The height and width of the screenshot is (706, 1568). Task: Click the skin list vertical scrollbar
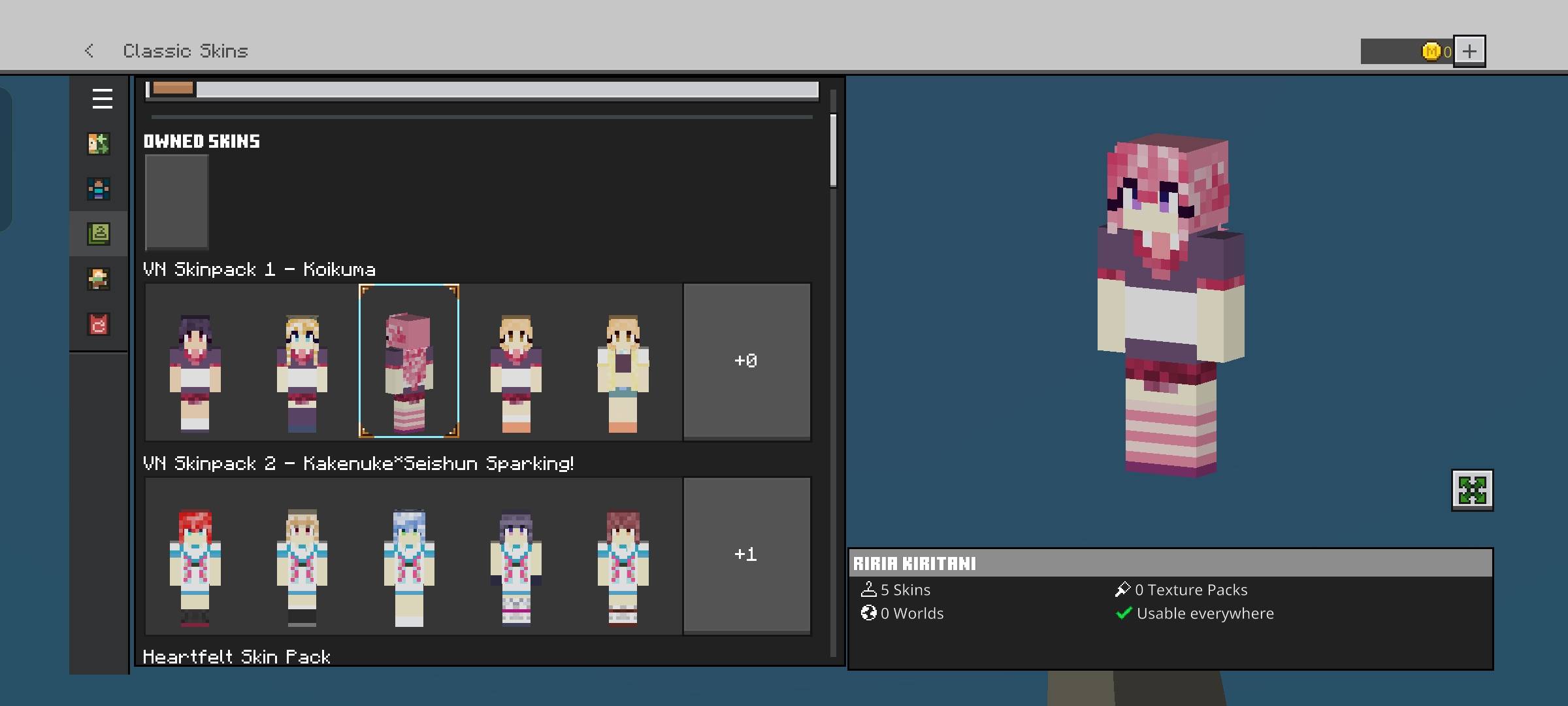coord(833,150)
